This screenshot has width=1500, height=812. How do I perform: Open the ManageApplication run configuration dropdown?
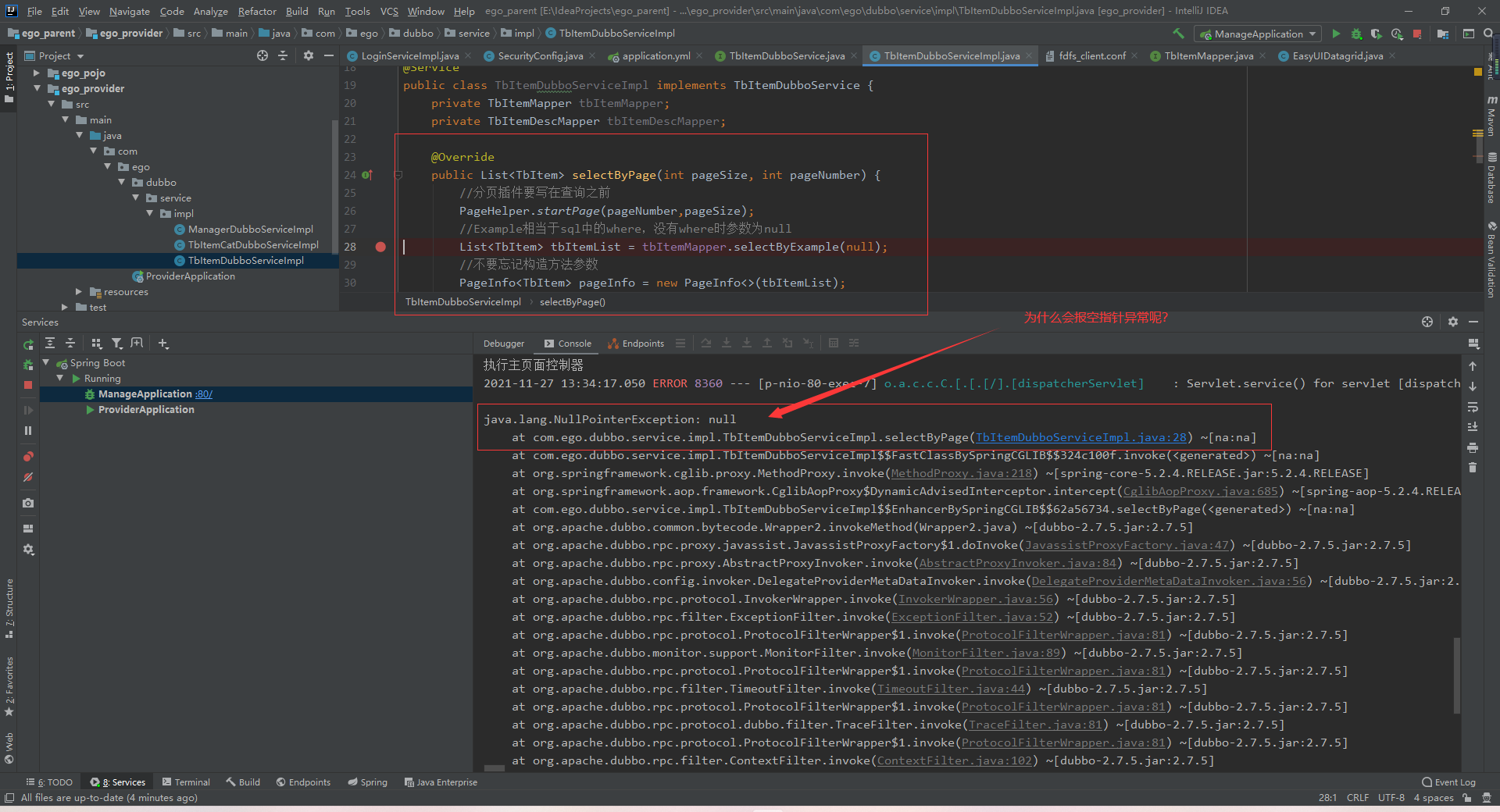1259,34
